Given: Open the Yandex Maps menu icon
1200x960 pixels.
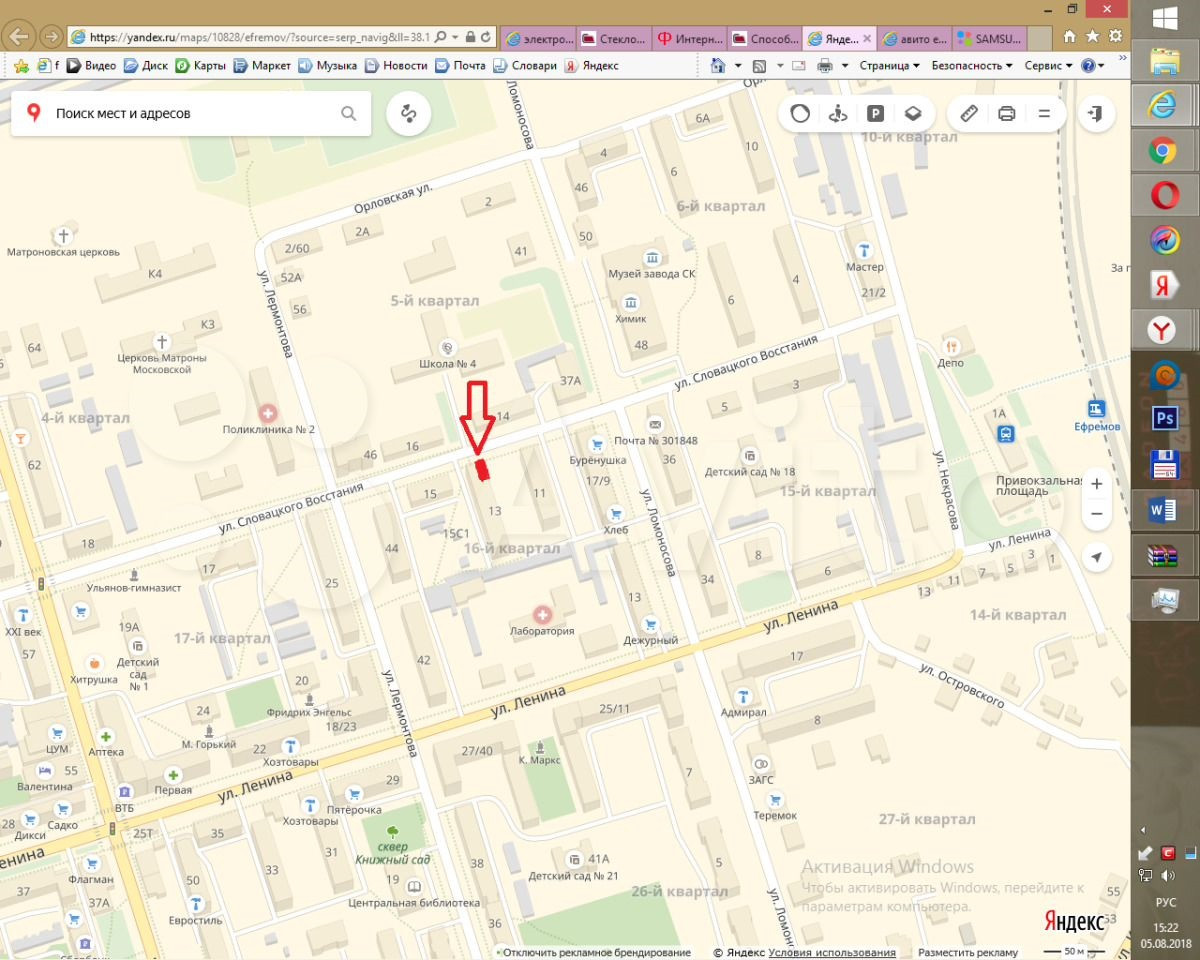Looking at the screenshot, I should click(1044, 113).
